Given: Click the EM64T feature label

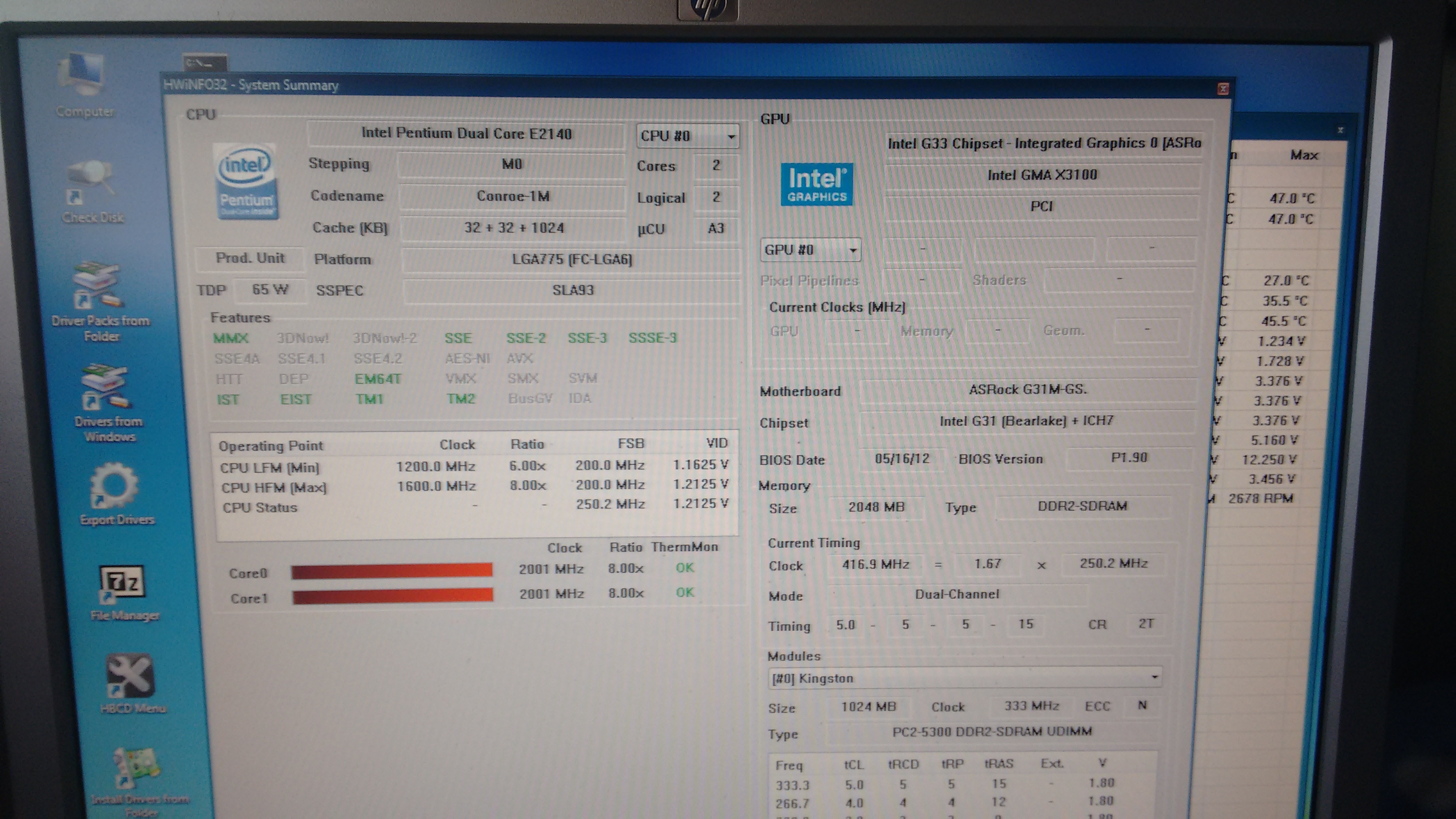Looking at the screenshot, I should coord(377,379).
